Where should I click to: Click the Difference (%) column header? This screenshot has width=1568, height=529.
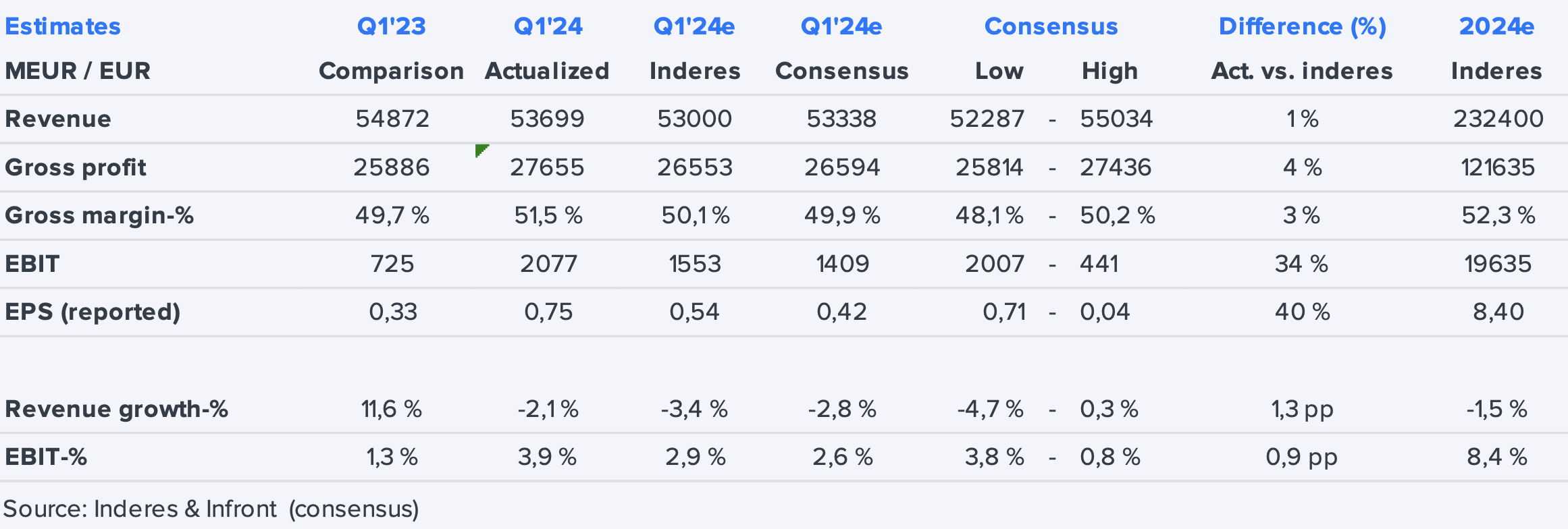tap(1302, 26)
